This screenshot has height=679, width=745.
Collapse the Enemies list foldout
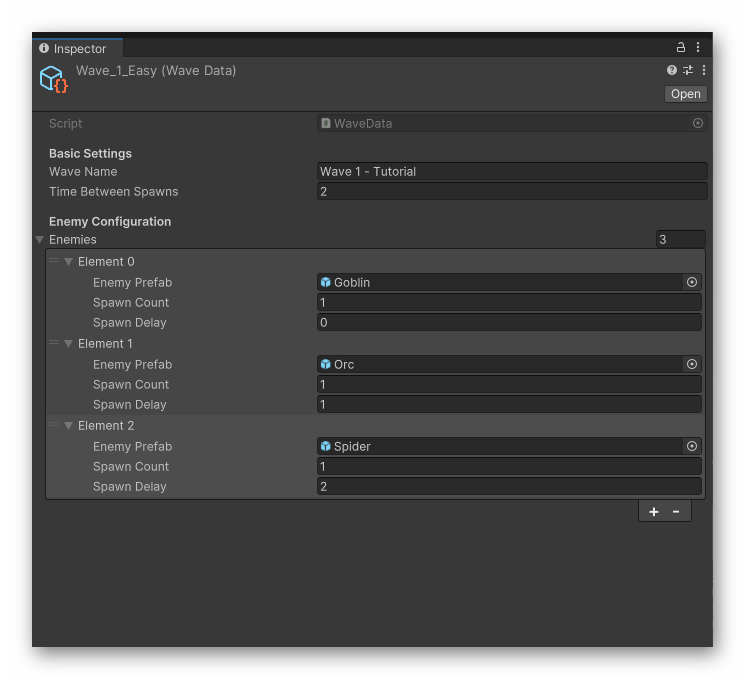tap(39, 240)
